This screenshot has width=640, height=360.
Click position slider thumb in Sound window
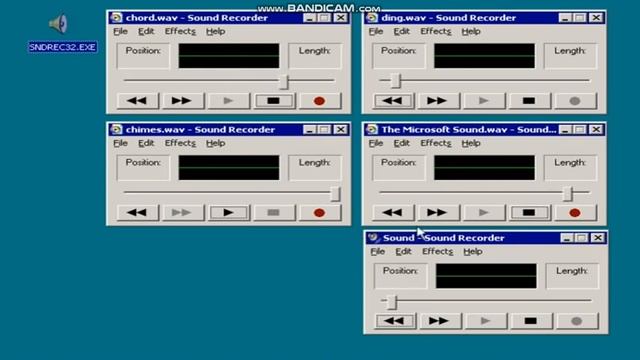tap(391, 302)
